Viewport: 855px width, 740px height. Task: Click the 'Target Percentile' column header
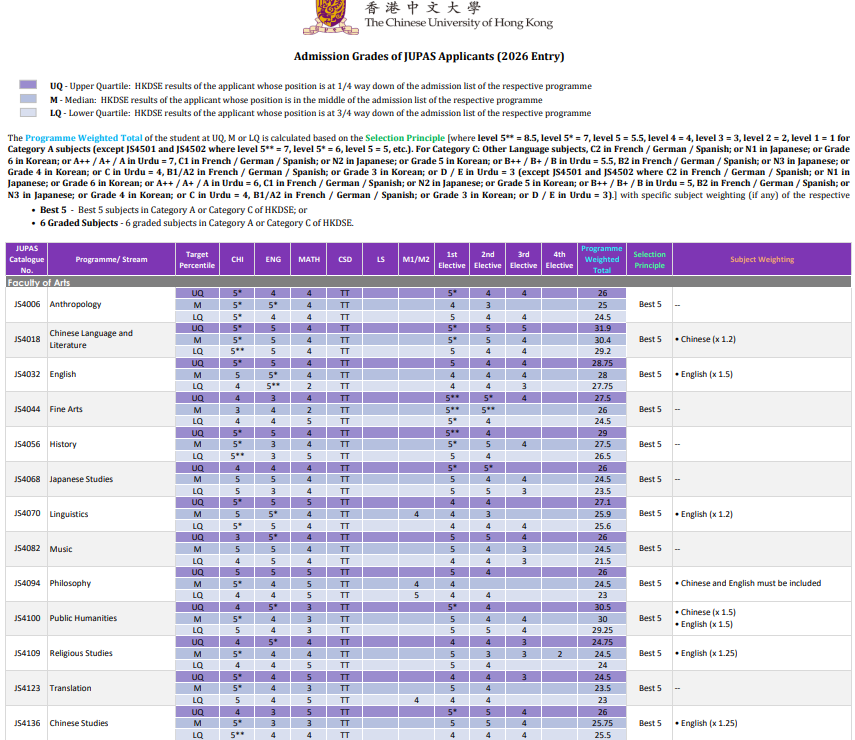click(197, 259)
